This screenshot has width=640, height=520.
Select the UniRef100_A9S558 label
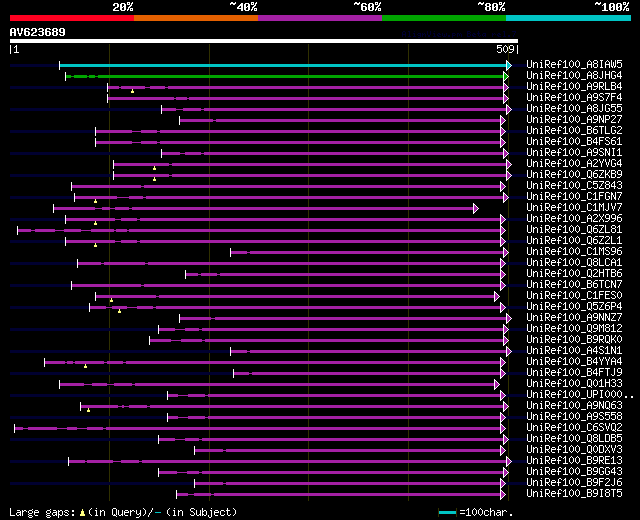(574, 417)
